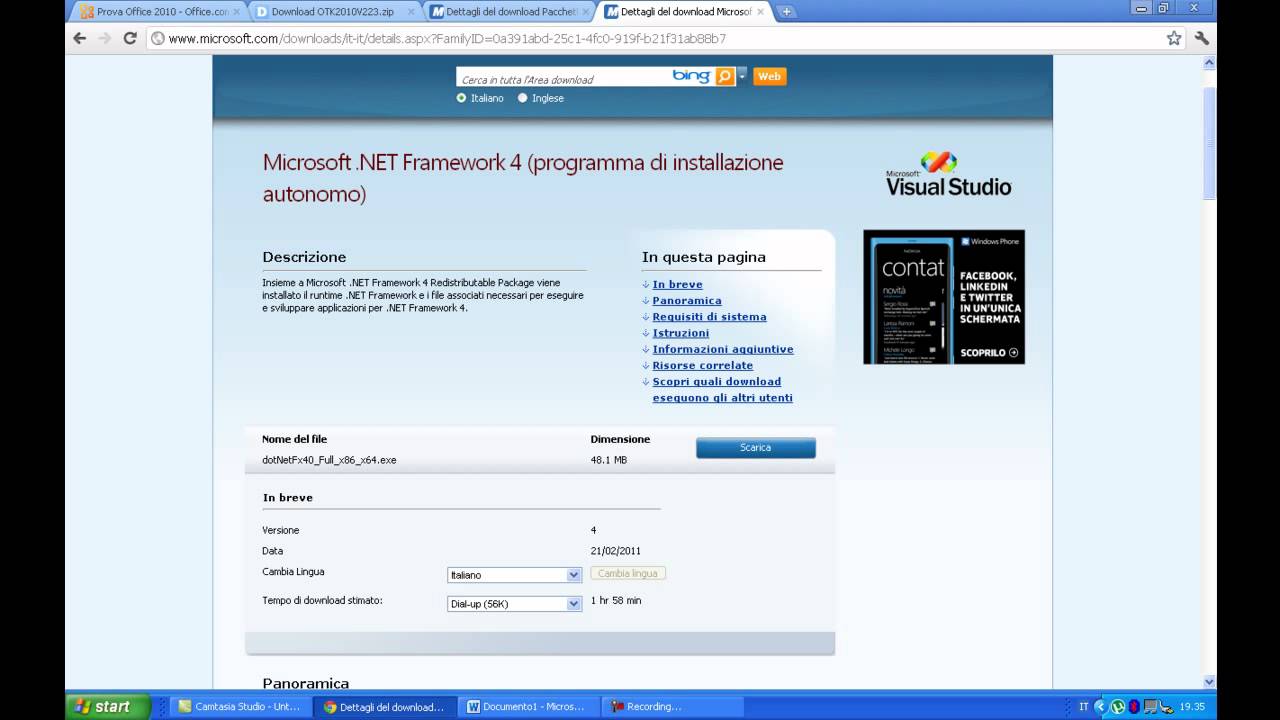Open the Cambia Lingua Italiano dropdown
This screenshot has width=1280, height=720.
514,575
